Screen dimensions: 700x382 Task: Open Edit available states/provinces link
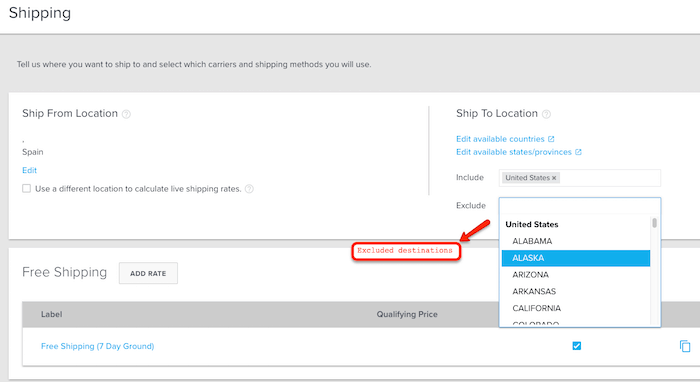tap(514, 152)
